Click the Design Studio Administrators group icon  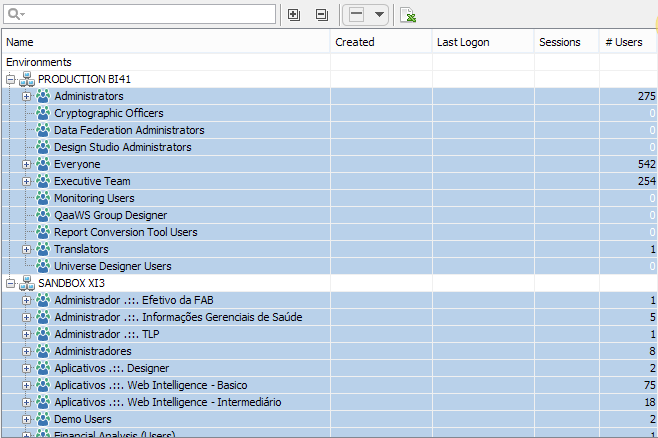pyautogui.click(x=43, y=147)
